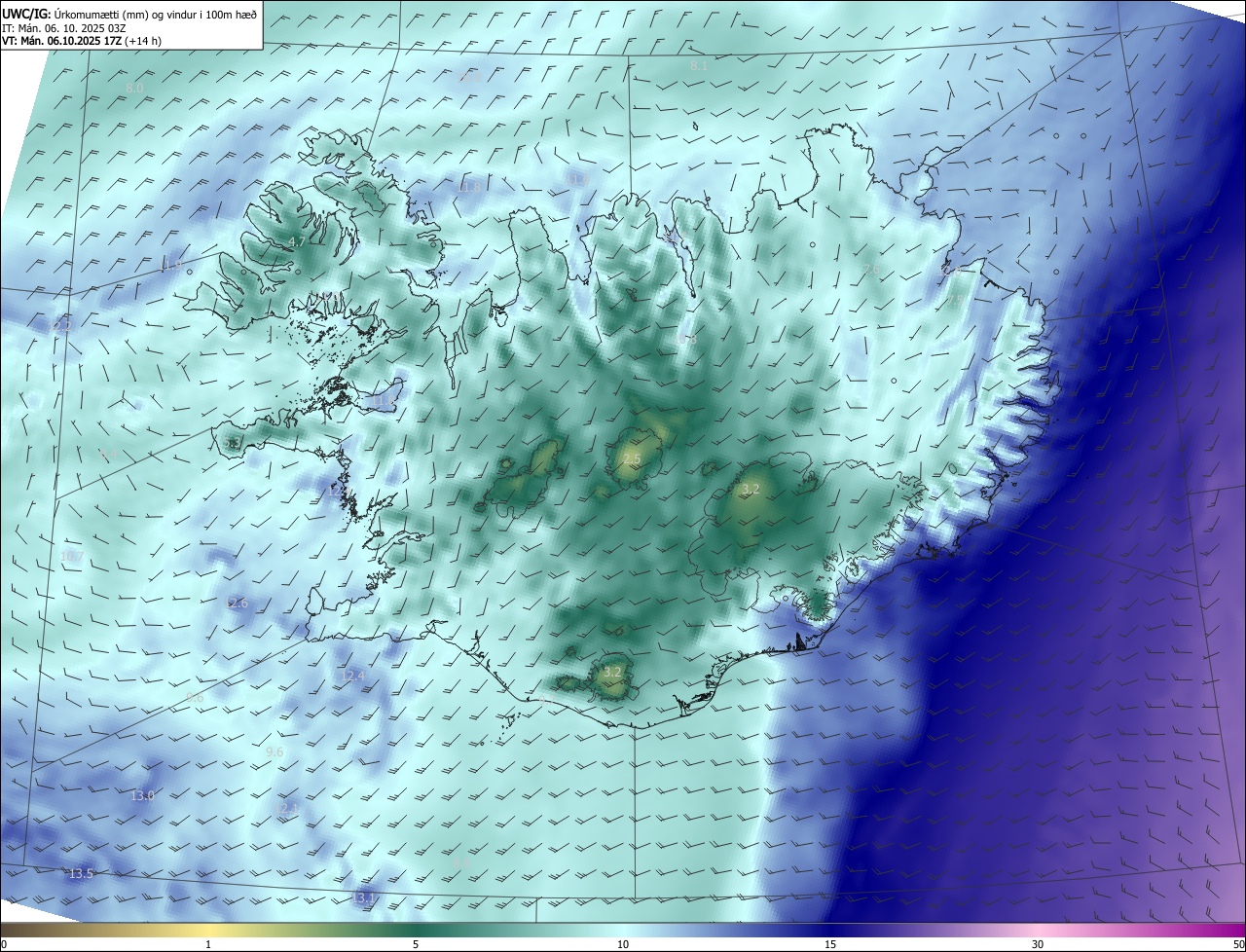The height and width of the screenshot is (952, 1246).
Task: Click the map value '8.1'
Action: 698,65
